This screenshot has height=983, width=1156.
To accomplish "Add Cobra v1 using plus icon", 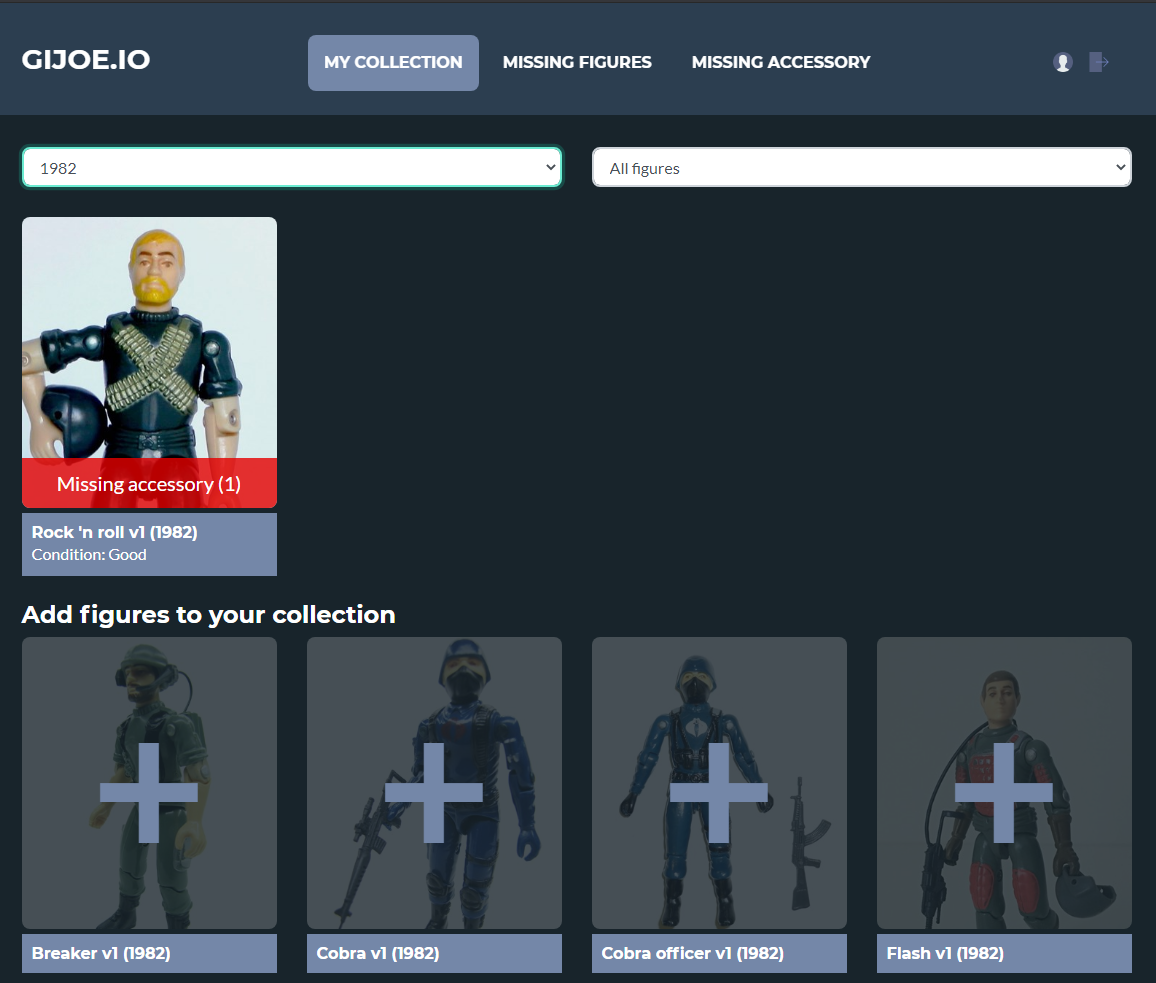I will (434, 793).
